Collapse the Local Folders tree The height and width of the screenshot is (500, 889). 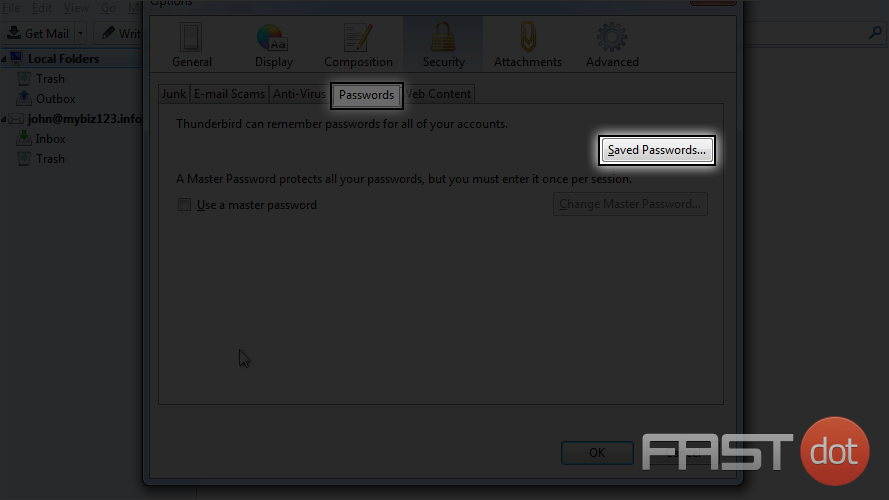pyautogui.click(x=4, y=59)
